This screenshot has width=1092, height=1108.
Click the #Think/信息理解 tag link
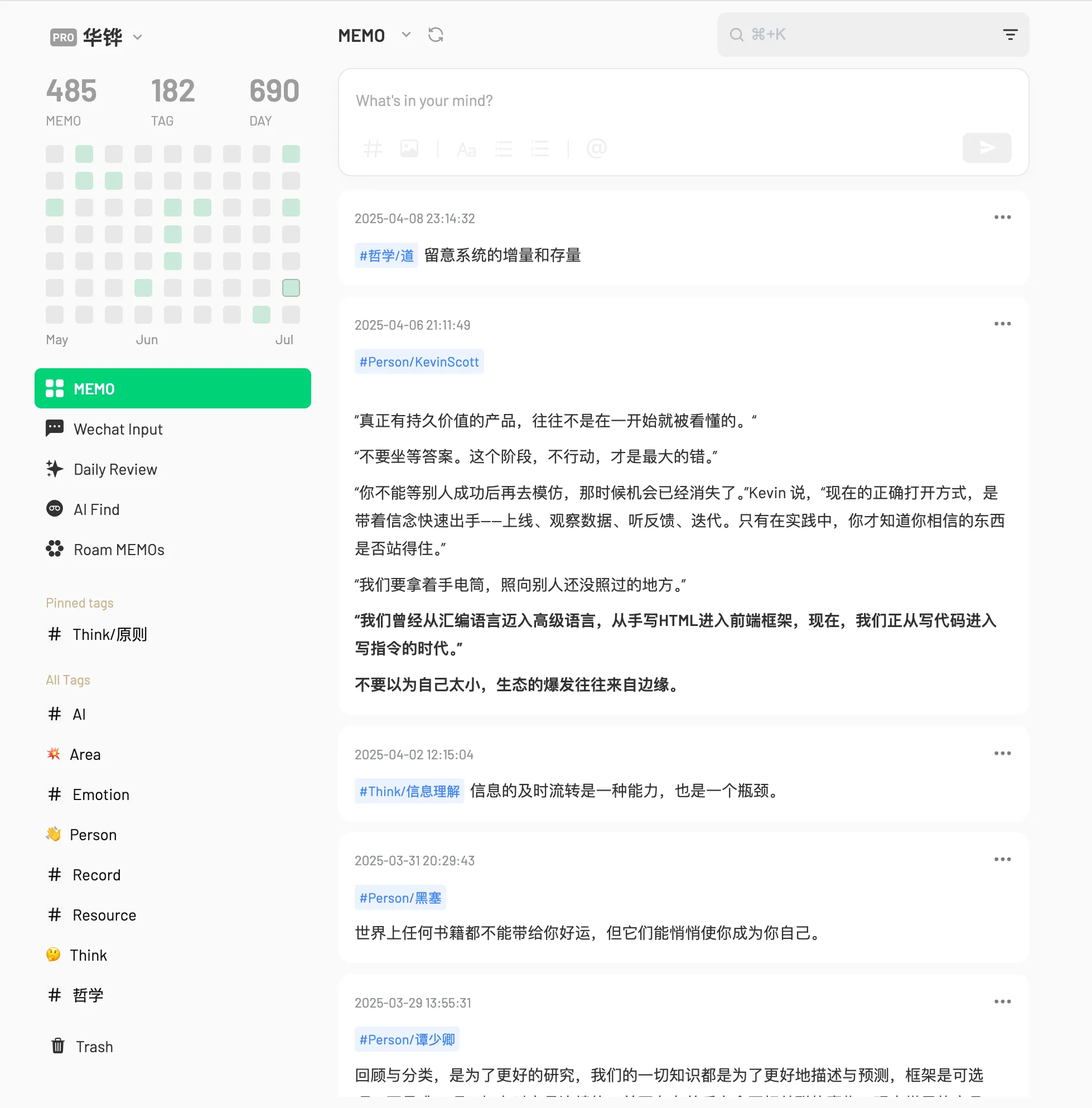(x=409, y=792)
